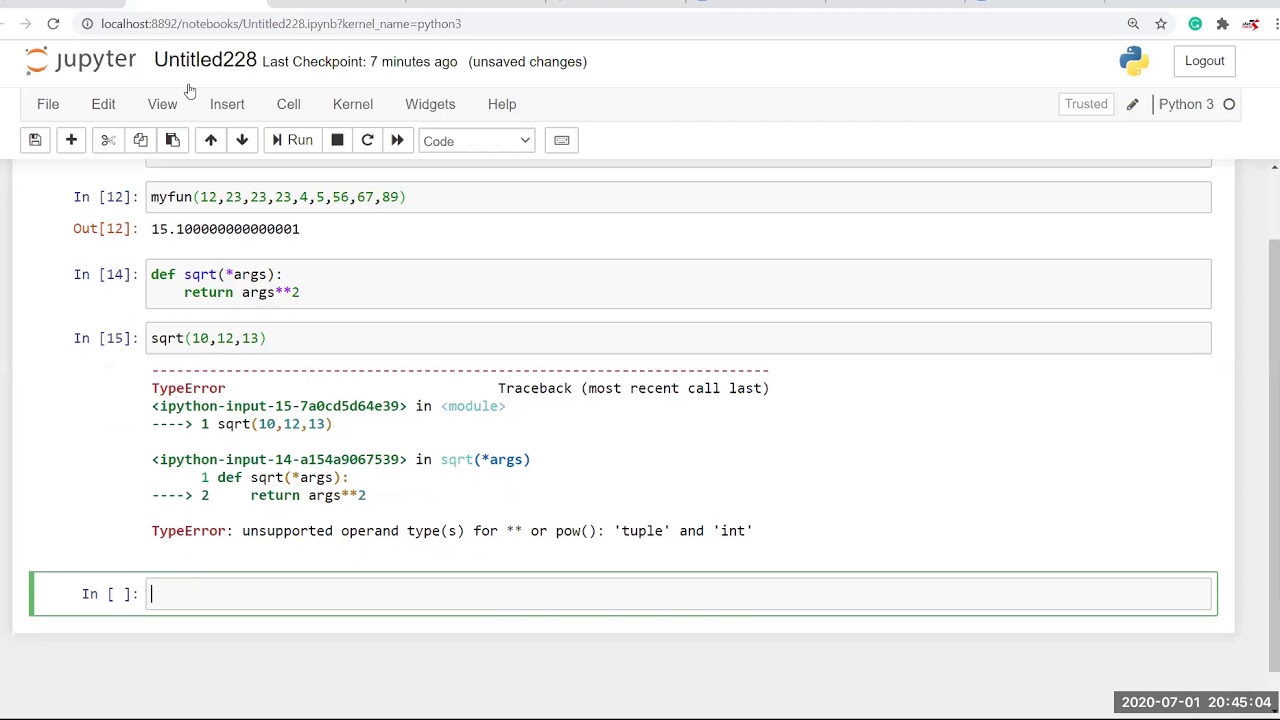Save notebook with the floppy disk icon
The height and width of the screenshot is (720, 1280).
pos(35,140)
